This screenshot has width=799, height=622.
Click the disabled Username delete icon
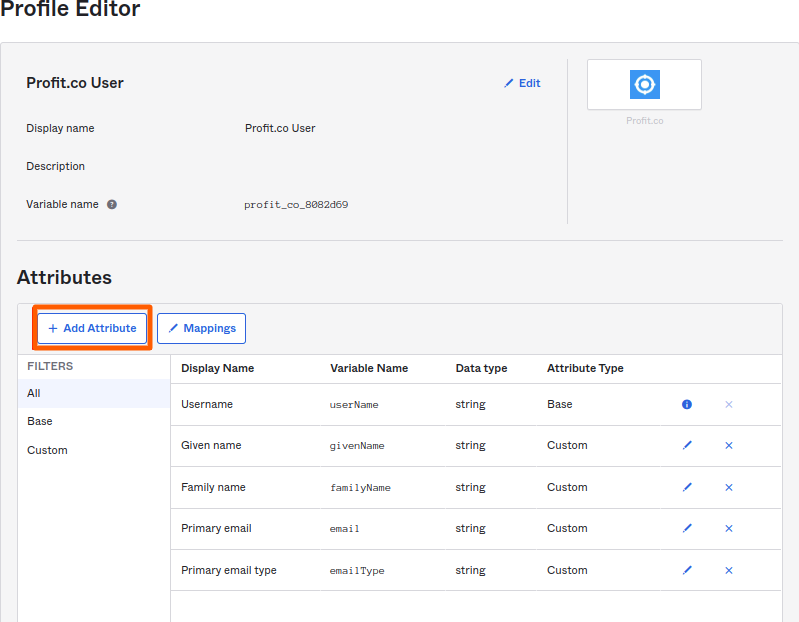pos(729,404)
